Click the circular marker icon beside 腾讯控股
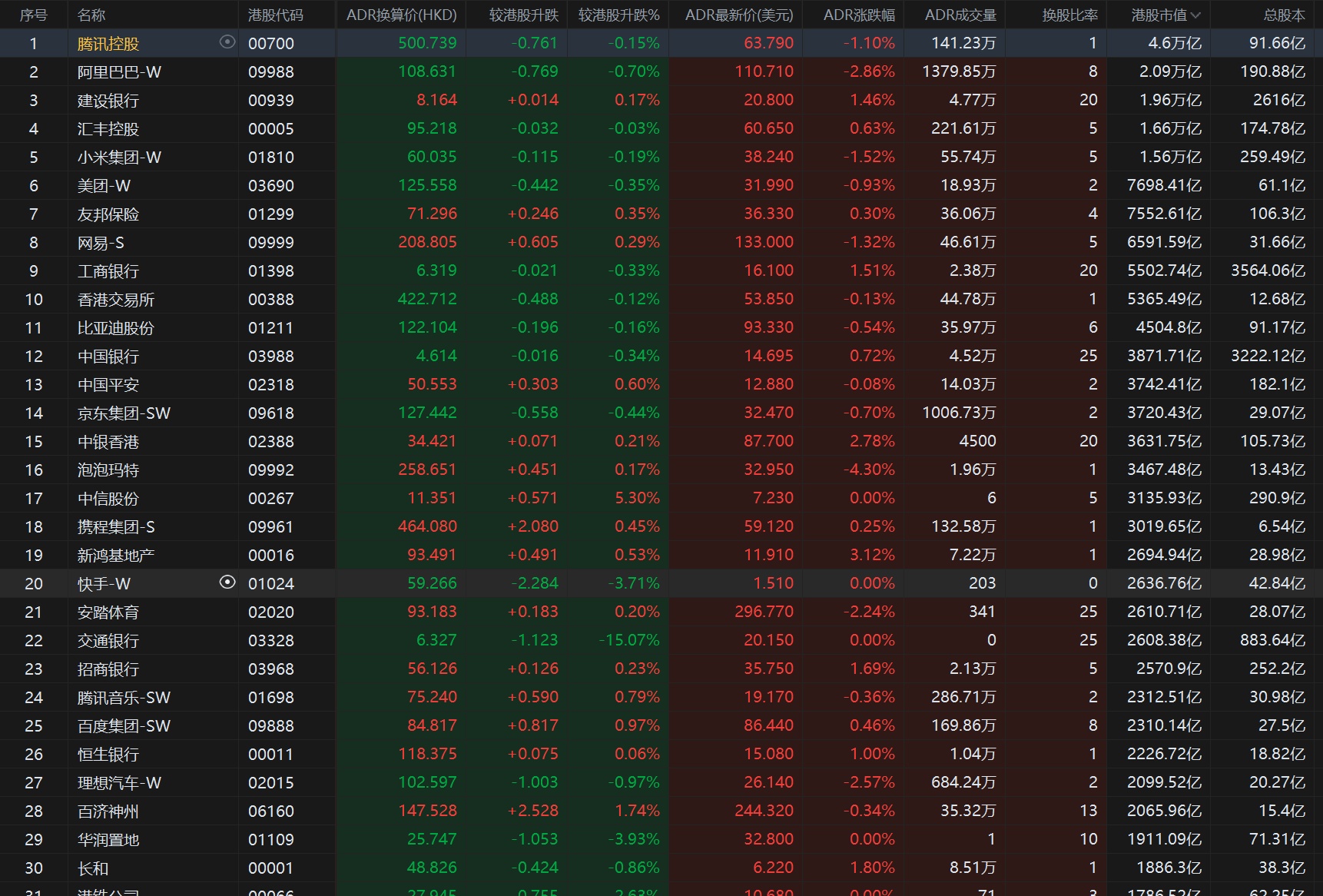The width and height of the screenshot is (1323, 896). [227, 42]
